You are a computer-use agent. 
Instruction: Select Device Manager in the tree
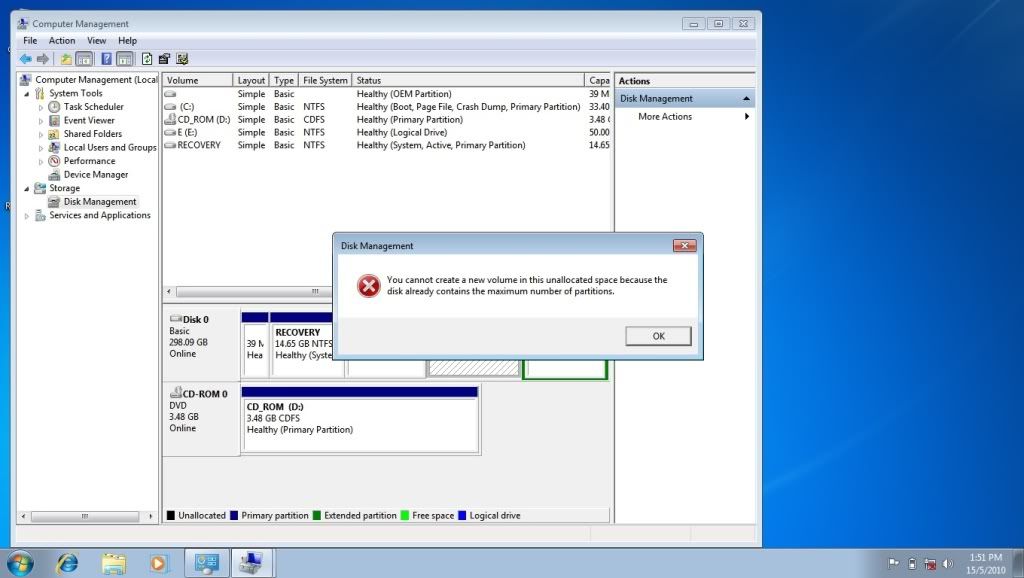[95, 175]
